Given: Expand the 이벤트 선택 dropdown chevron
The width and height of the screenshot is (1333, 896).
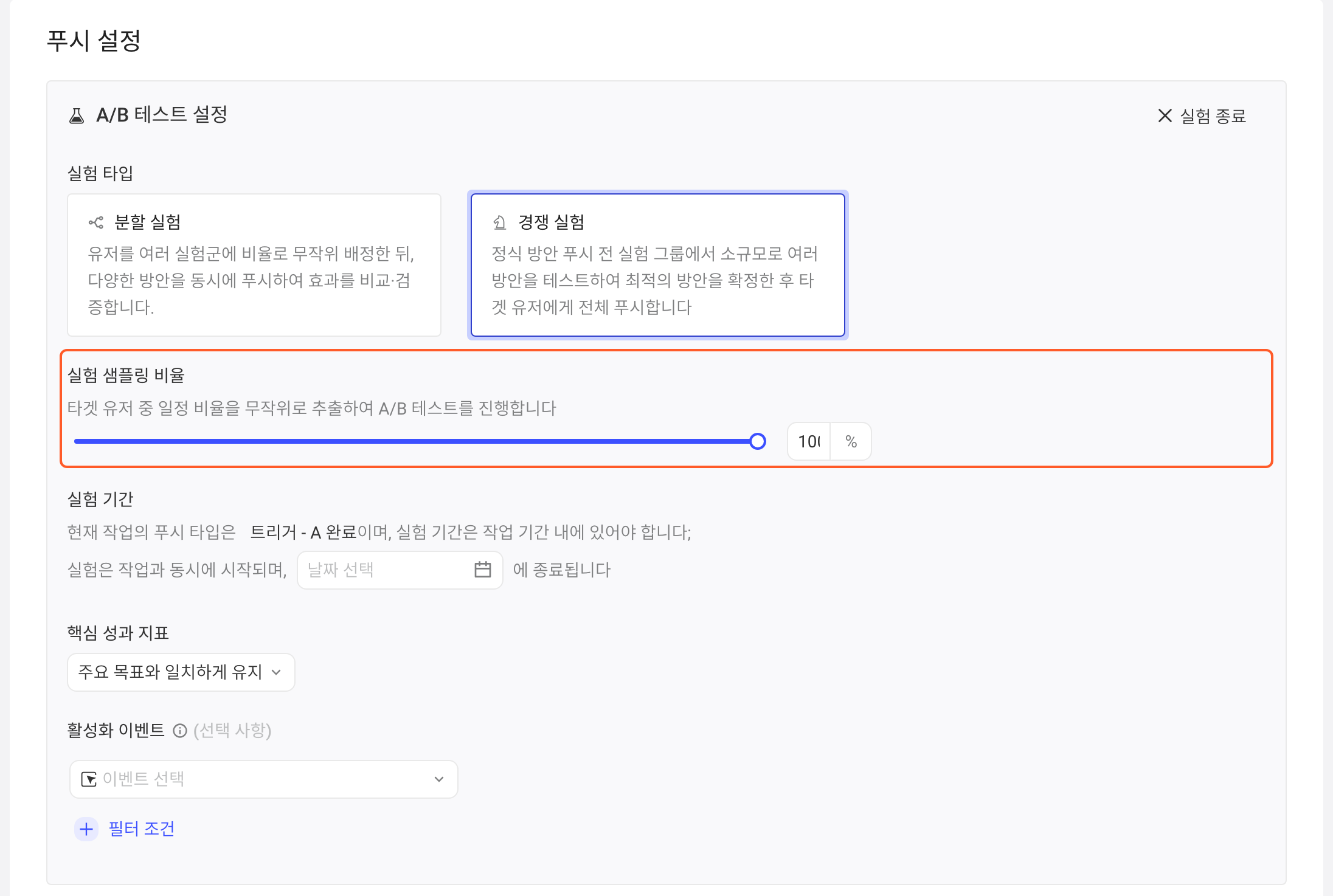Looking at the screenshot, I should pyautogui.click(x=439, y=779).
